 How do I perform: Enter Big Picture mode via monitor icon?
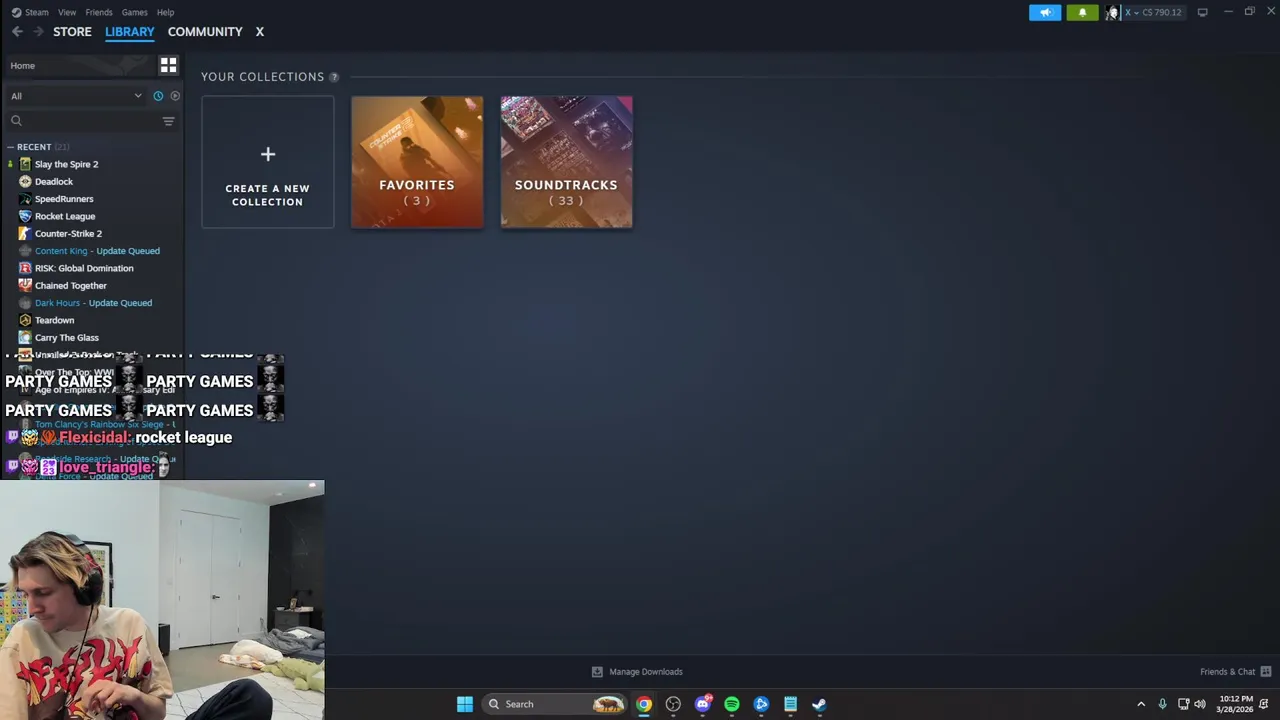[x=1202, y=12]
